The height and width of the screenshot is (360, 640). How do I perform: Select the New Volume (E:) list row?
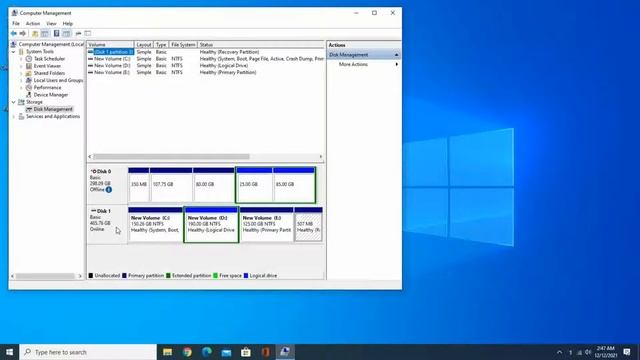[x=206, y=72]
